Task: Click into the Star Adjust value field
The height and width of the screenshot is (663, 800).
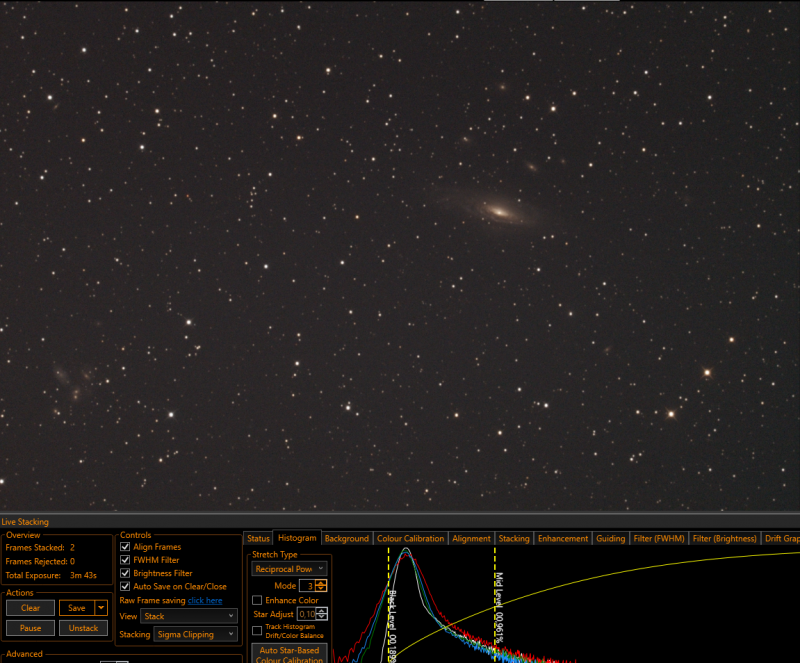Action: 307,614
